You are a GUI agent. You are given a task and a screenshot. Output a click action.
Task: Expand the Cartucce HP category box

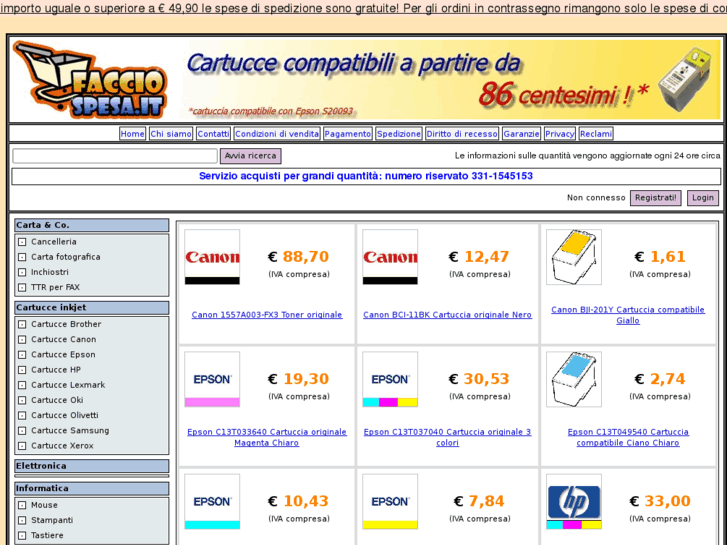tap(22, 370)
